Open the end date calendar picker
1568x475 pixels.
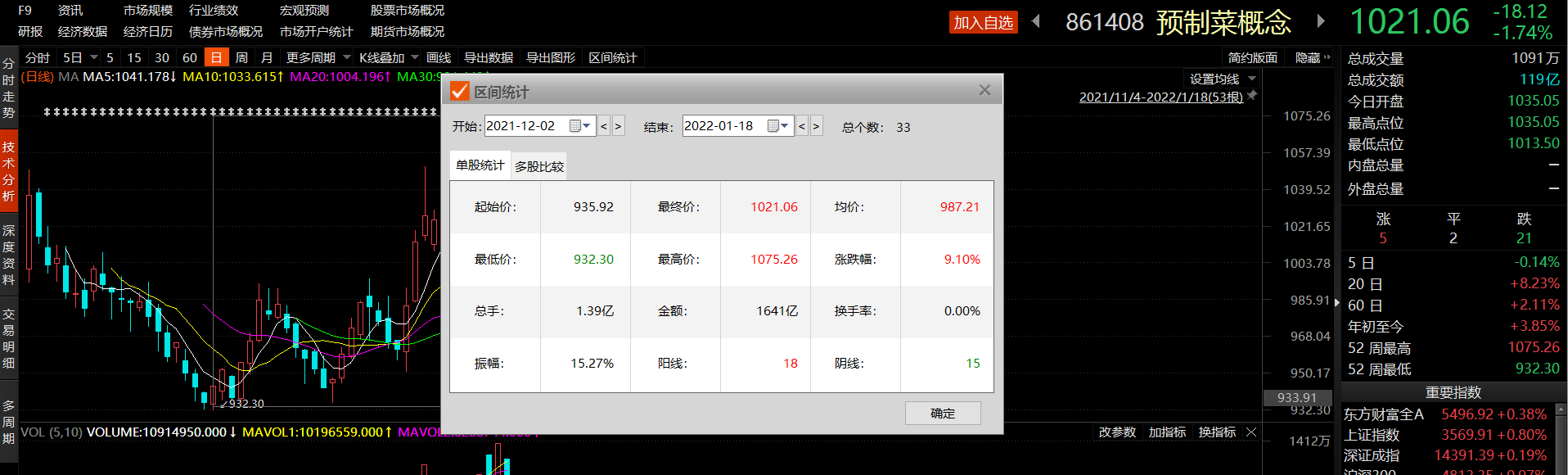click(x=778, y=126)
